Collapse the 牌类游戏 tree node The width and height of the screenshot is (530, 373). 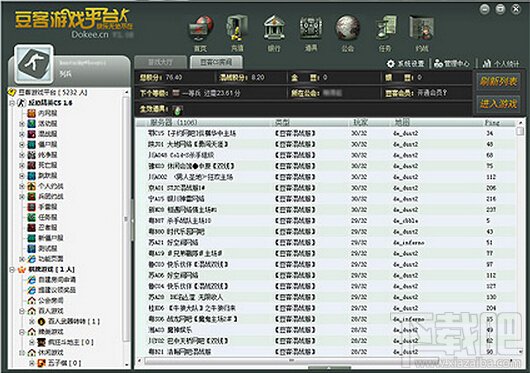pyautogui.click(x=22, y=332)
